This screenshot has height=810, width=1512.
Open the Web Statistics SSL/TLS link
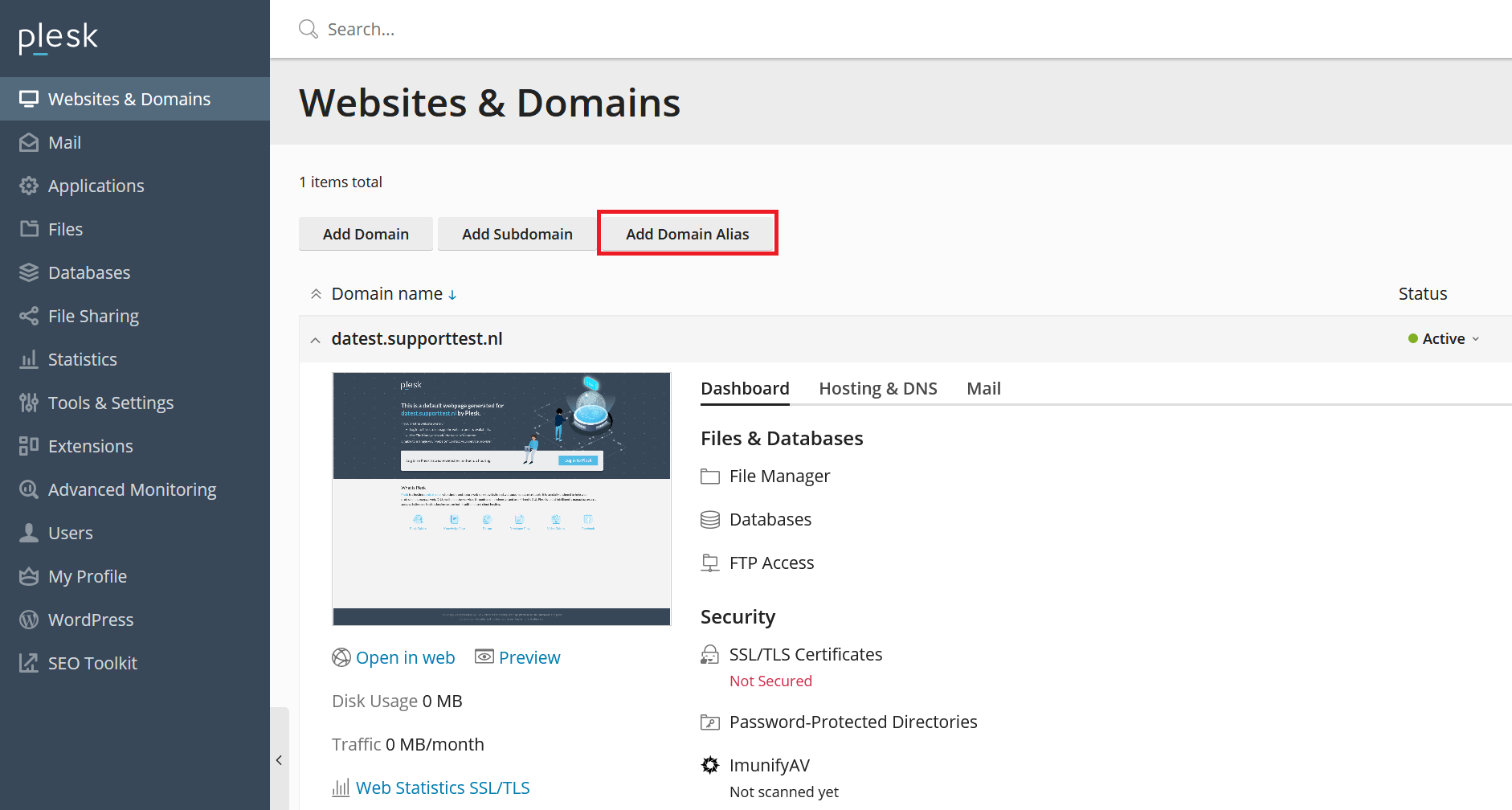coord(443,787)
